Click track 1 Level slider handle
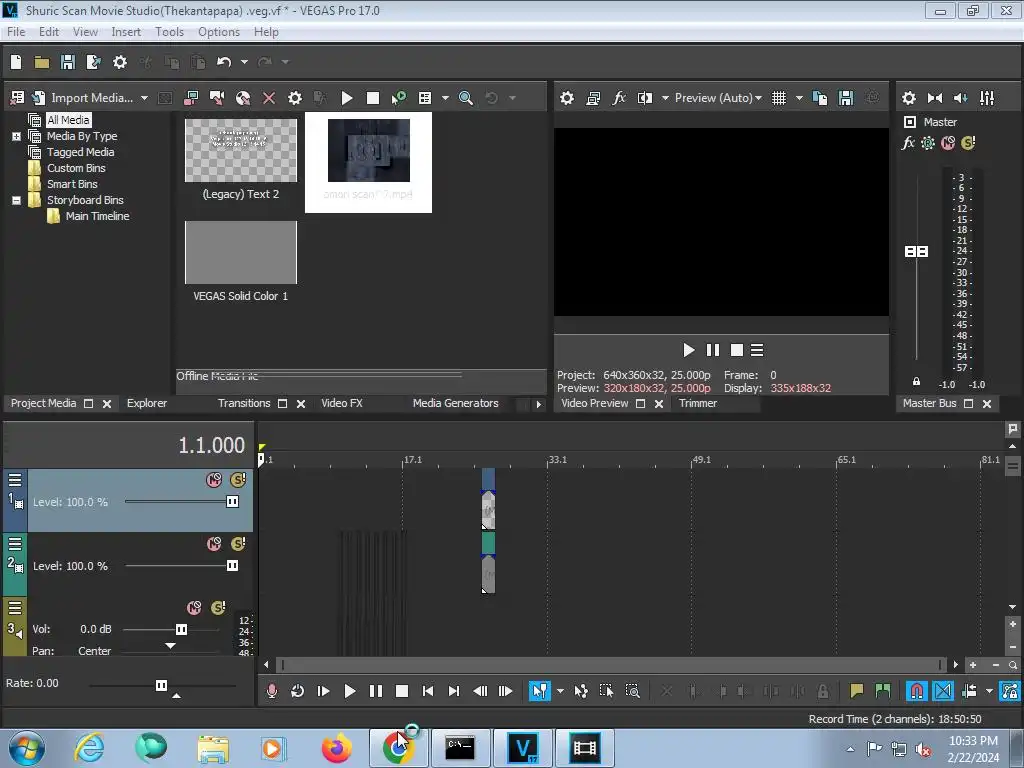 pos(232,502)
